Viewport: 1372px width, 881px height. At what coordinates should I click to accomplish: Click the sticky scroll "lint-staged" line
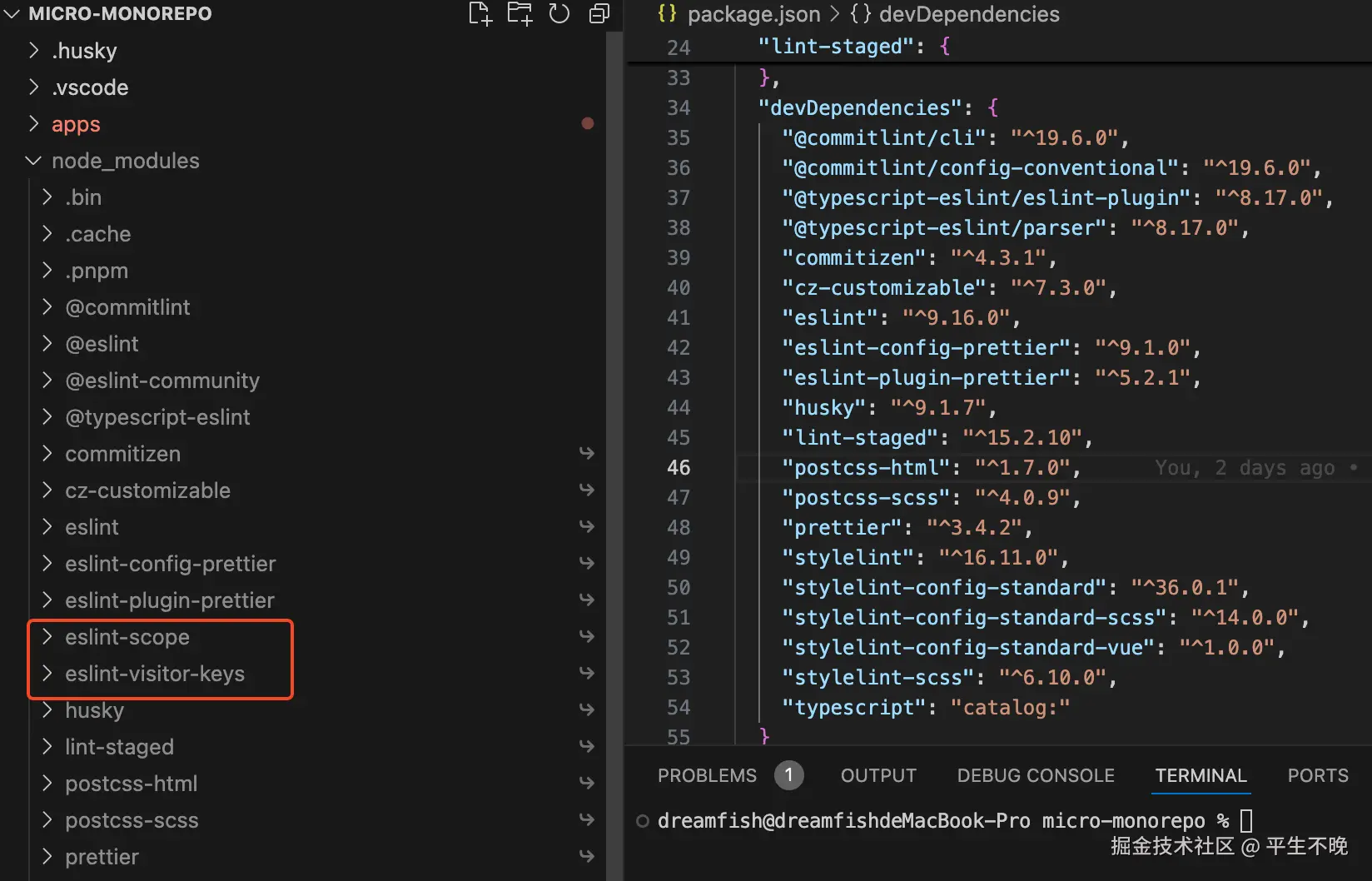pyautogui.click(x=999, y=47)
